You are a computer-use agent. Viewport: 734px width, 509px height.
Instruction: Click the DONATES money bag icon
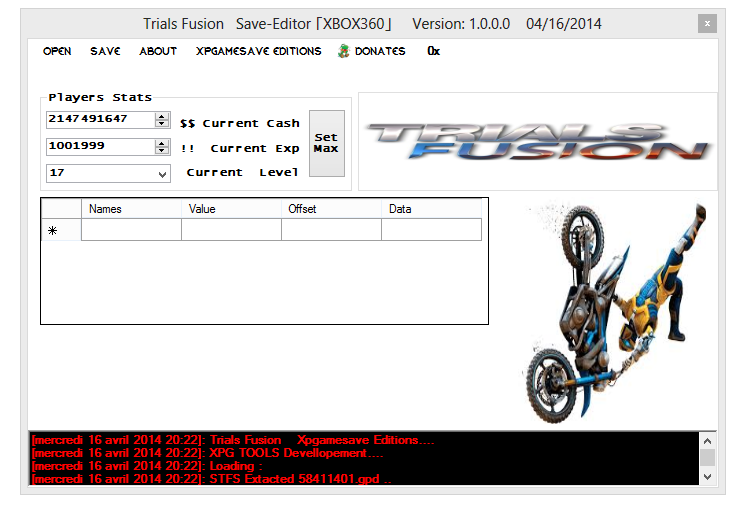[344, 51]
